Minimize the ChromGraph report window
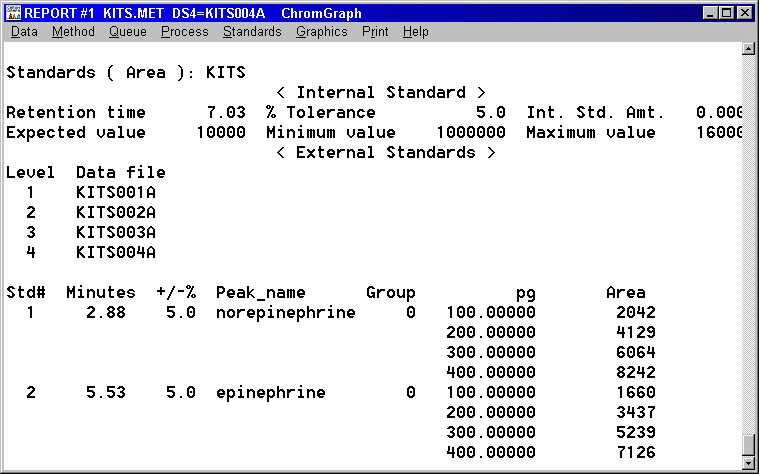Viewport: 759px width, 474px height. click(x=710, y=12)
